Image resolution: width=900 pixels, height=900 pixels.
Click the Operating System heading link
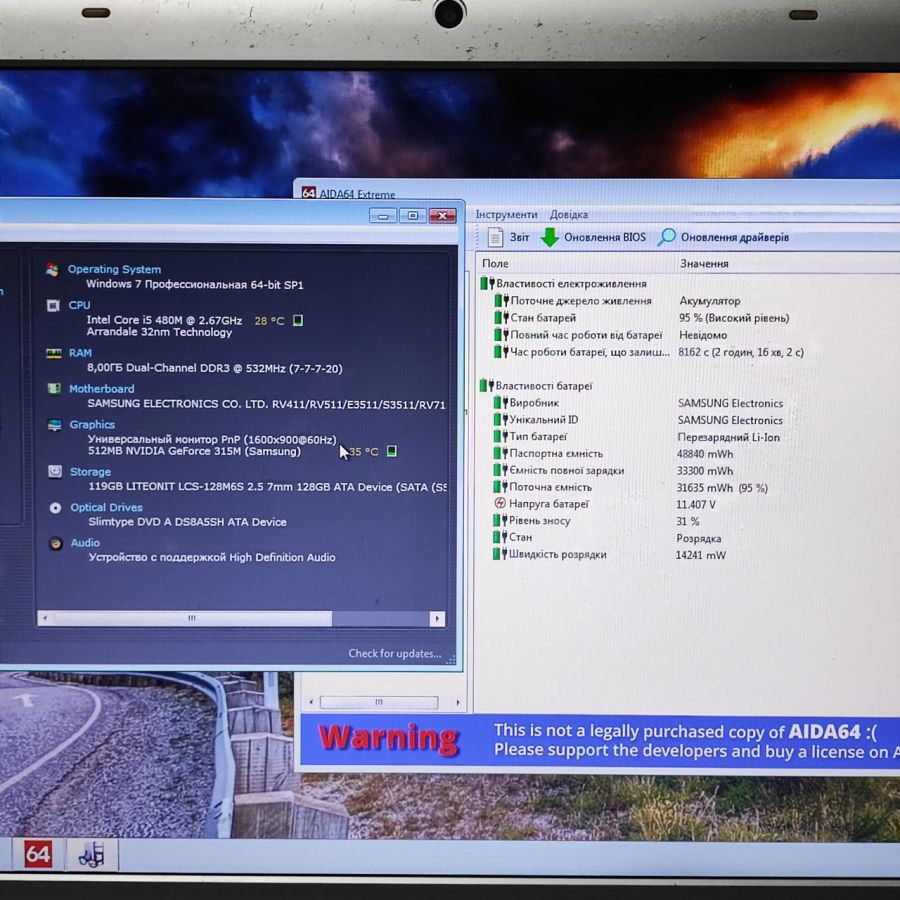pyautogui.click(x=114, y=269)
